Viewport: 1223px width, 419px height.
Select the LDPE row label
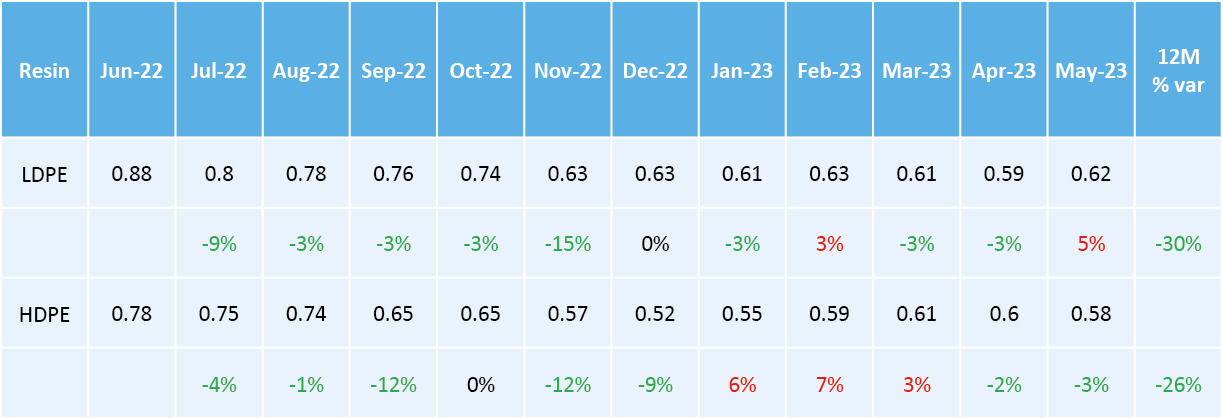tap(44, 174)
